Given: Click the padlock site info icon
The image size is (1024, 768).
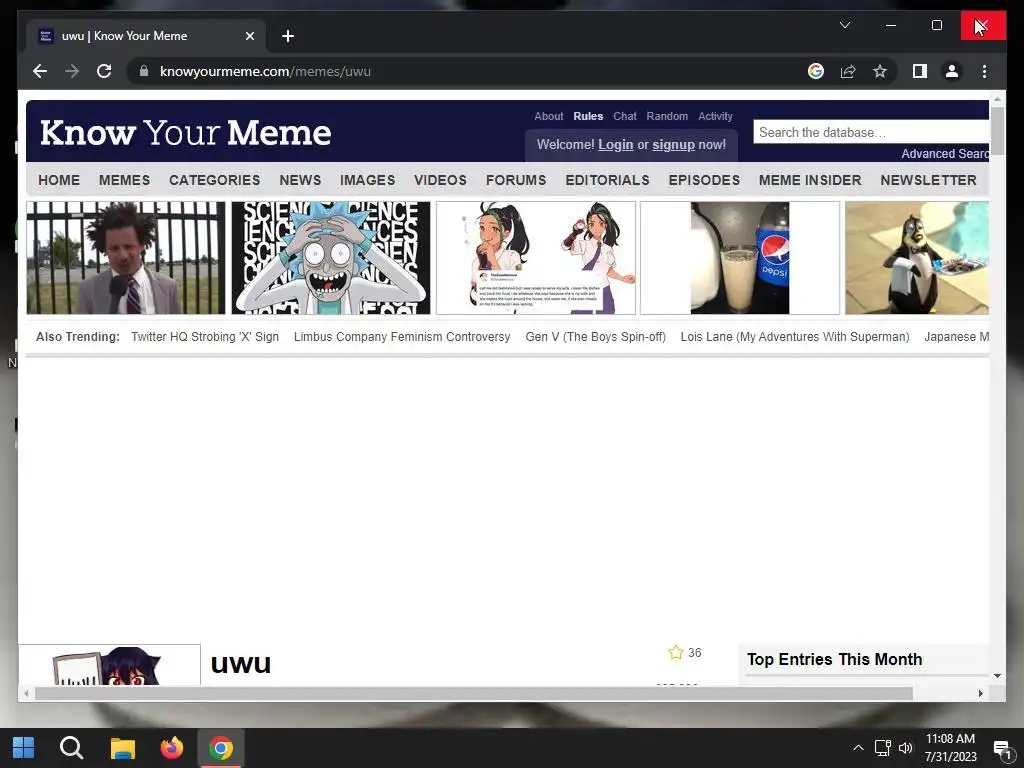Looking at the screenshot, I should (144, 71).
